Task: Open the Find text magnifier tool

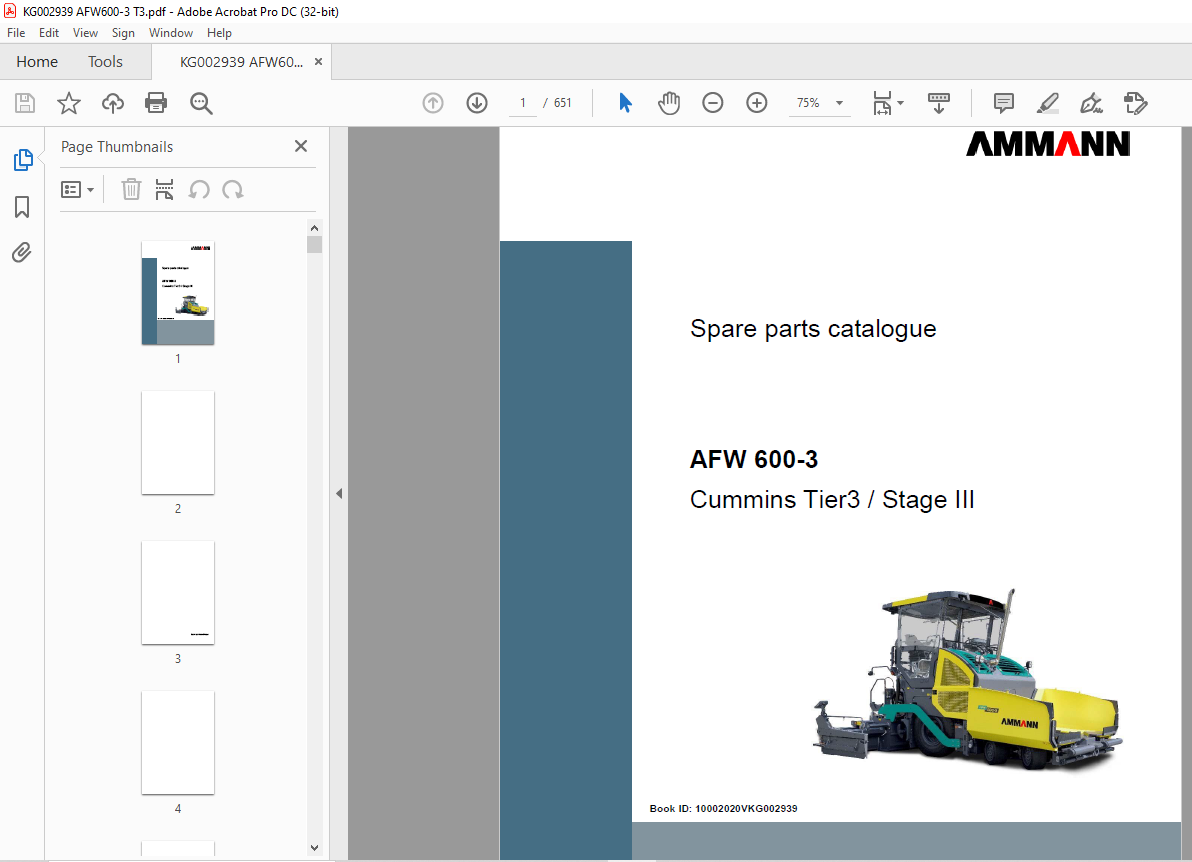Action: 201,103
